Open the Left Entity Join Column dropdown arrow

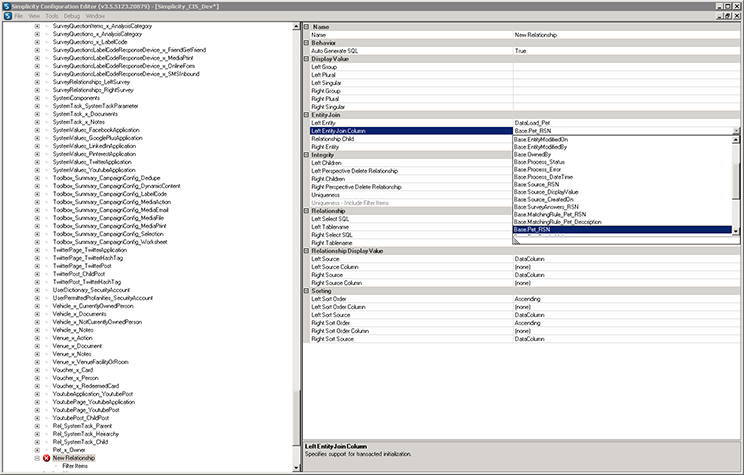click(736, 131)
